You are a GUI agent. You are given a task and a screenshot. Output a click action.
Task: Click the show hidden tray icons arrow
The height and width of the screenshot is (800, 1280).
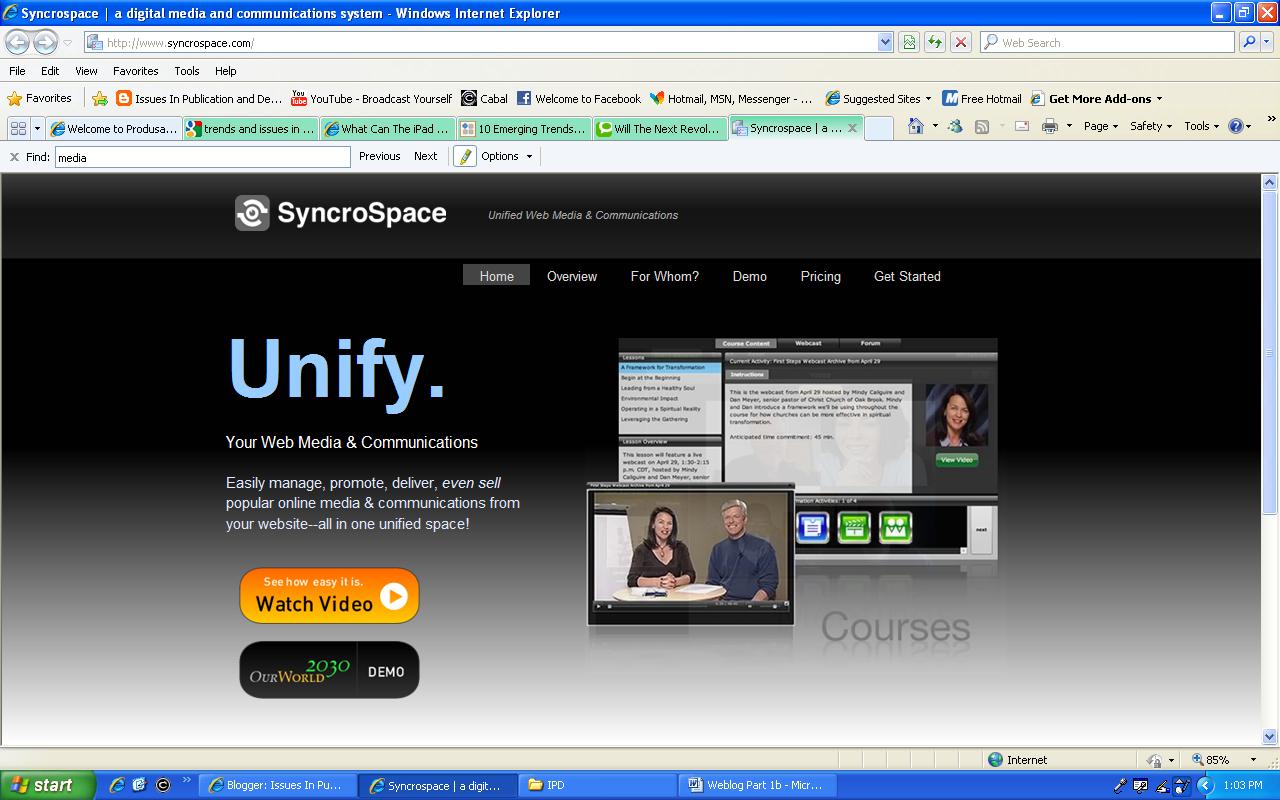click(1205, 785)
